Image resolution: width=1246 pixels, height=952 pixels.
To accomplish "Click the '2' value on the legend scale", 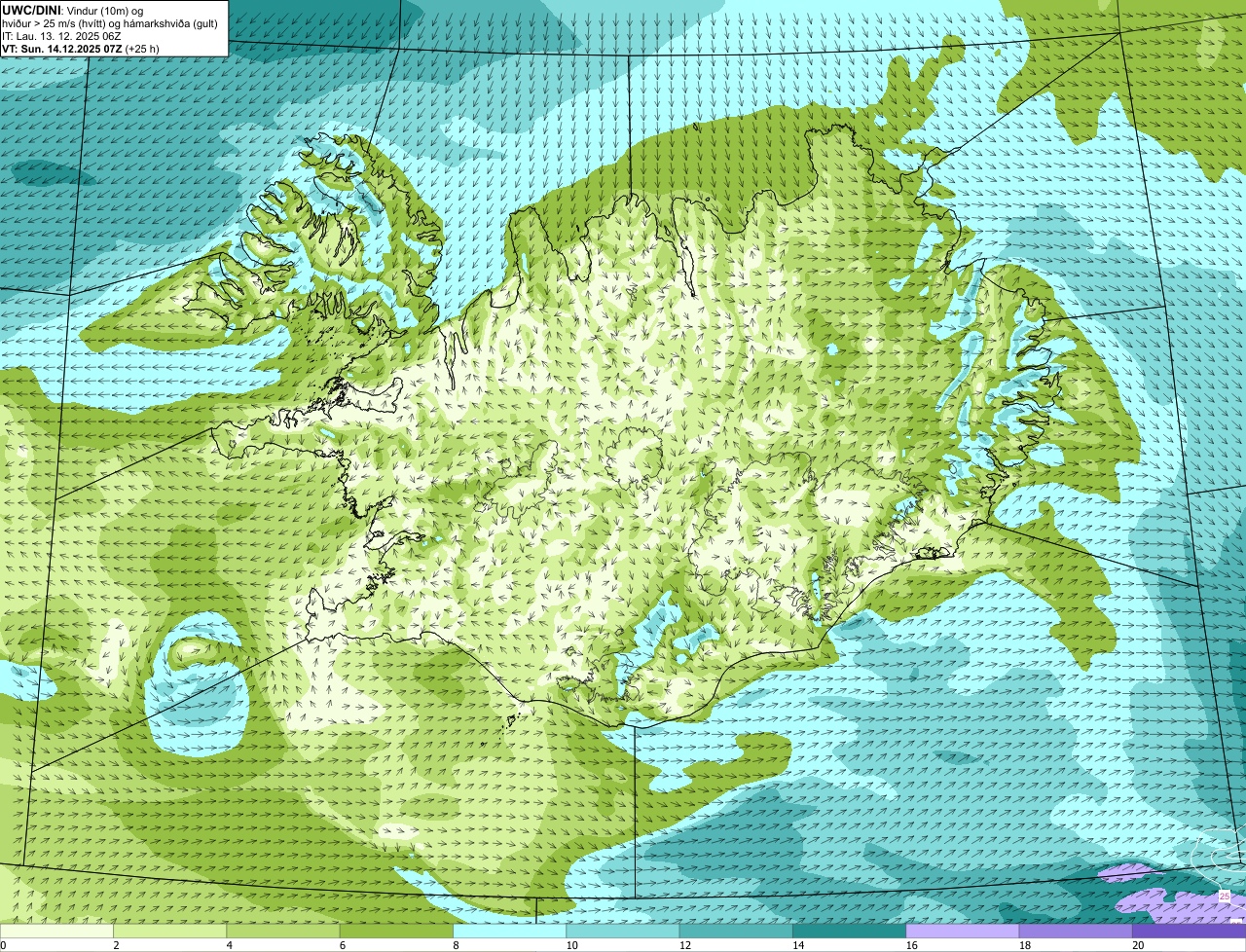I will coord(116,945).
